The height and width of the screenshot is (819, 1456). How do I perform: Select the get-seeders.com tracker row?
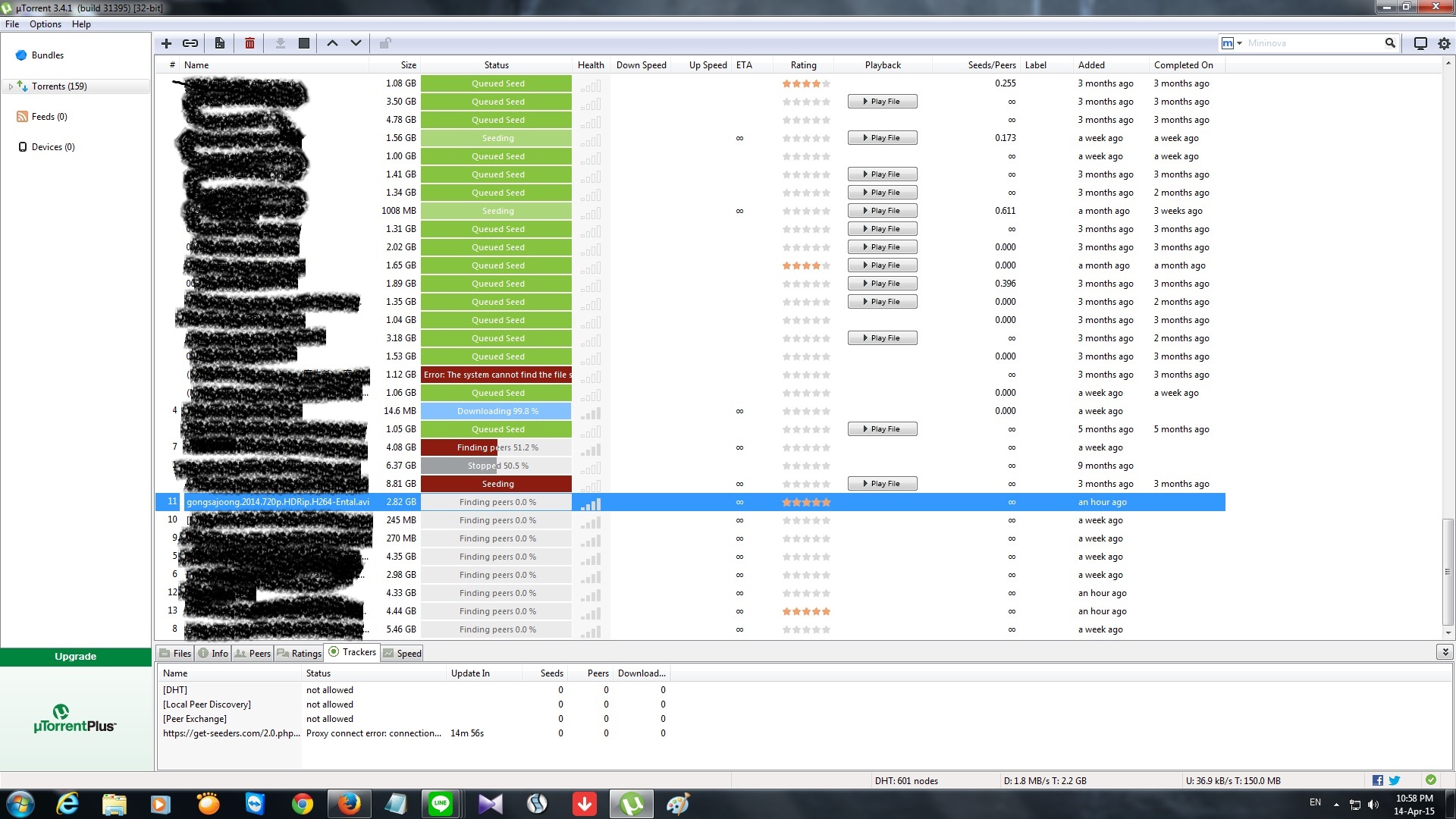[x=414, y=733]
